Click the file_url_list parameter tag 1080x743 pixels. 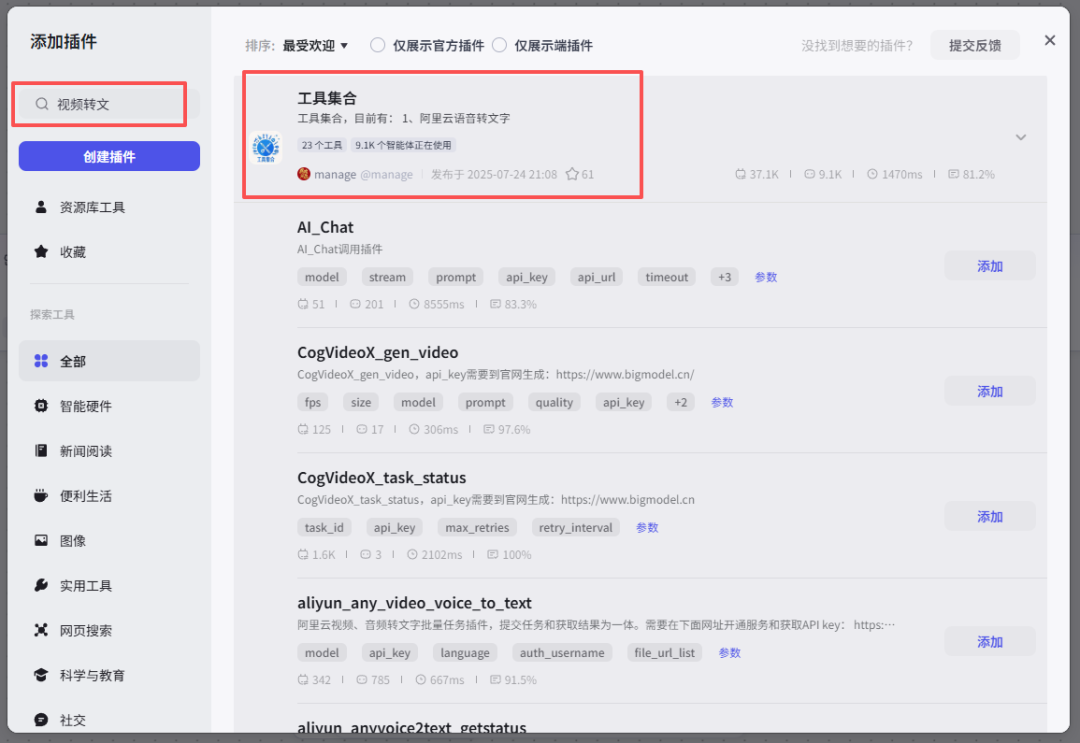click(664, 653)
